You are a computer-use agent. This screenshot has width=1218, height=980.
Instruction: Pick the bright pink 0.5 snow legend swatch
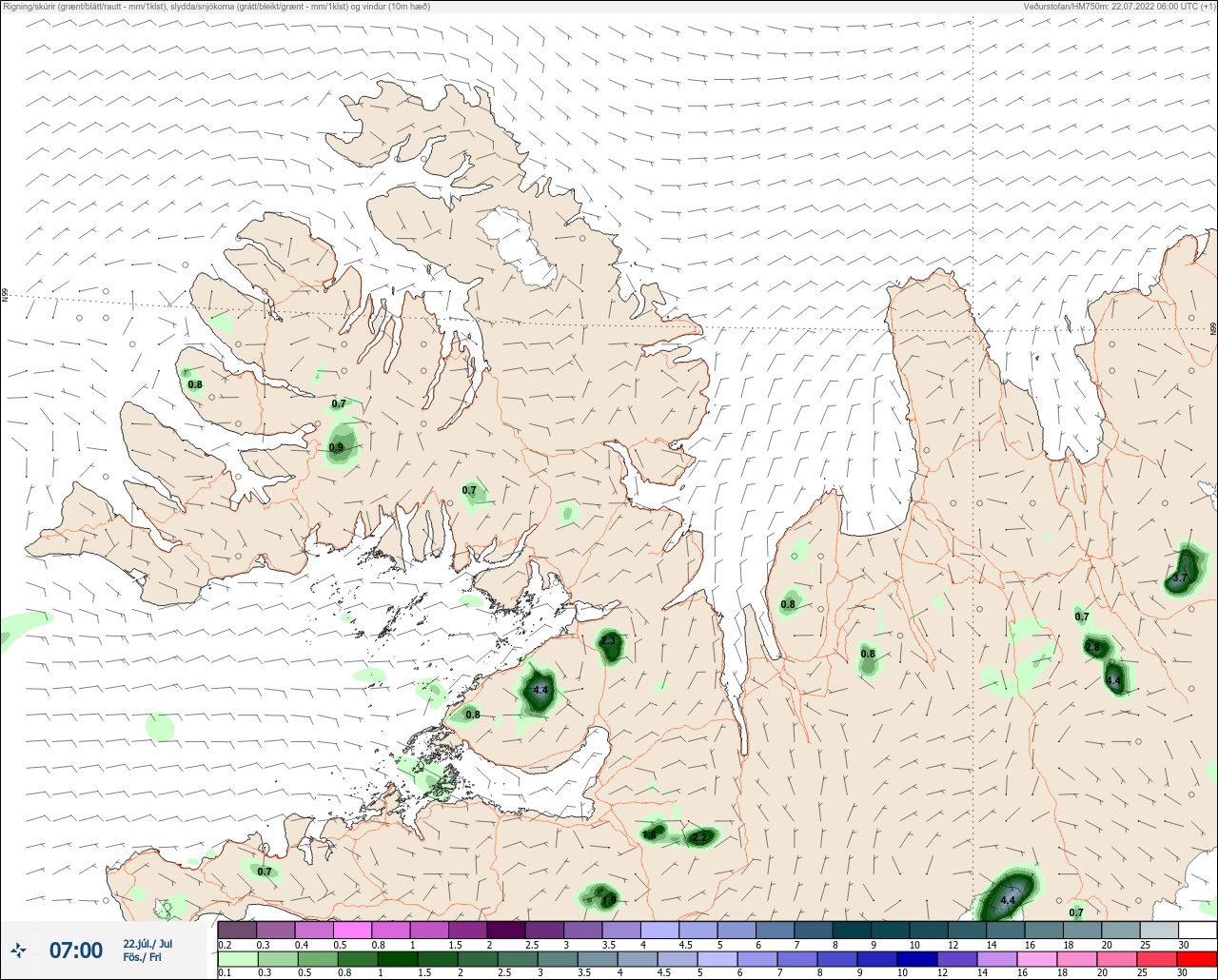[x=352, y=930]
